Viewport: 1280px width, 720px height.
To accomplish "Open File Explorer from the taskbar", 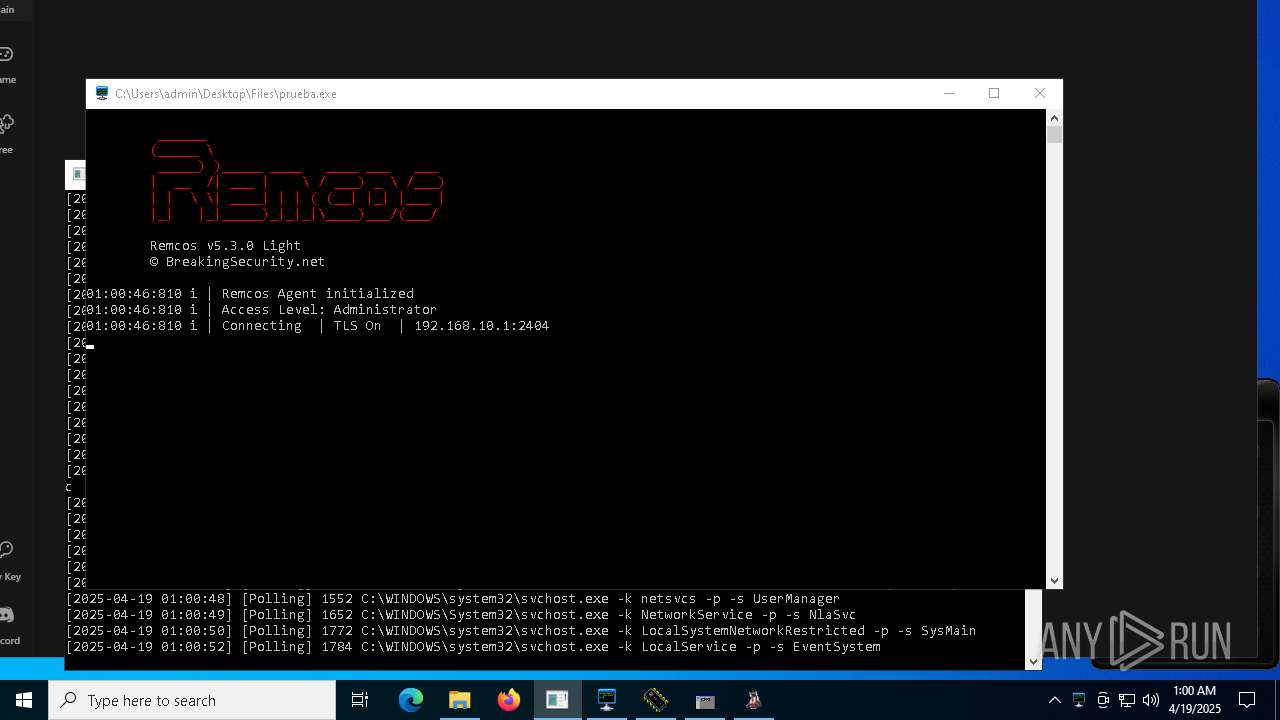I will click(460, 700).
